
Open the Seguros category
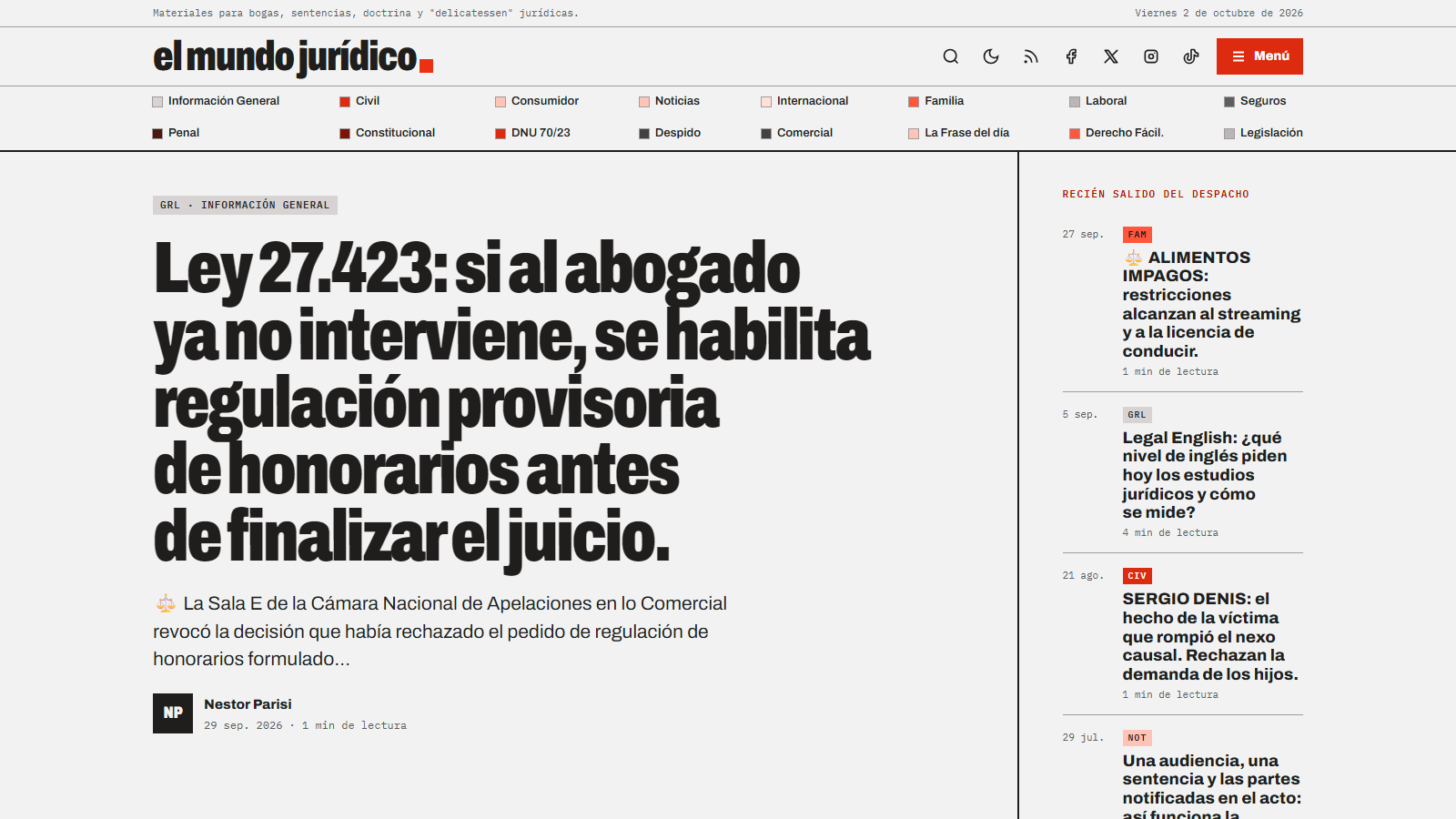pyautogui.click(x=1255, y=101)
